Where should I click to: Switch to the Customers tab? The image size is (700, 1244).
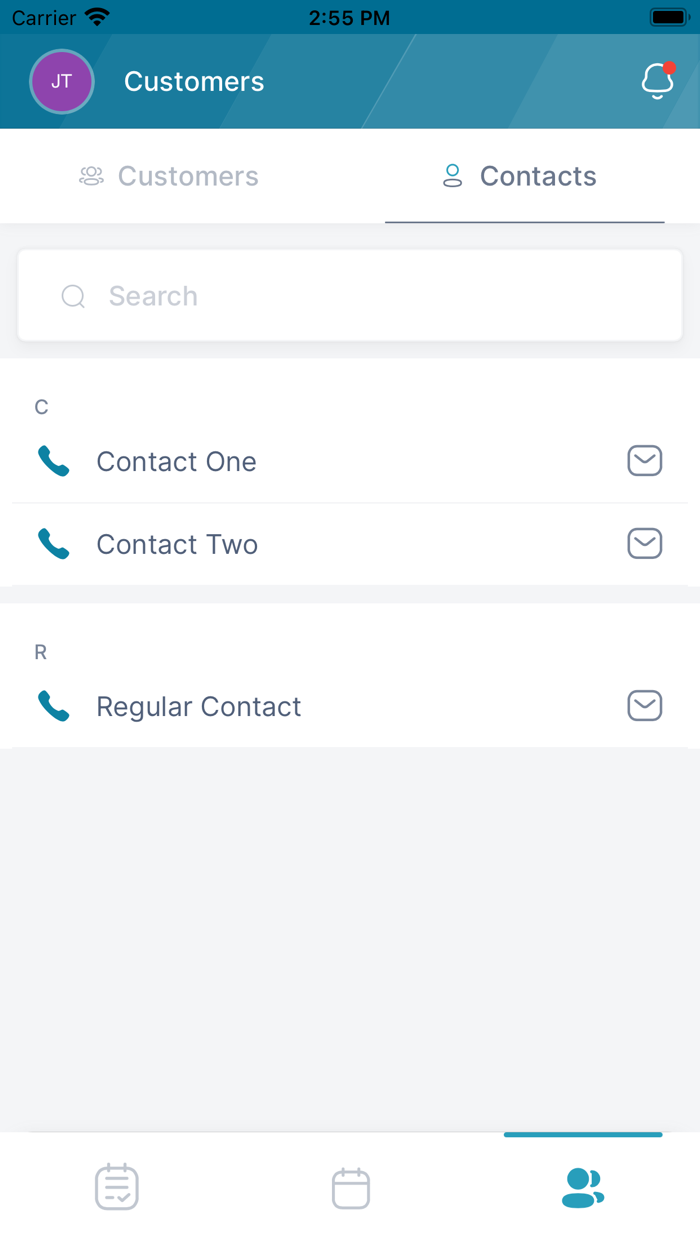coord(168,176)
